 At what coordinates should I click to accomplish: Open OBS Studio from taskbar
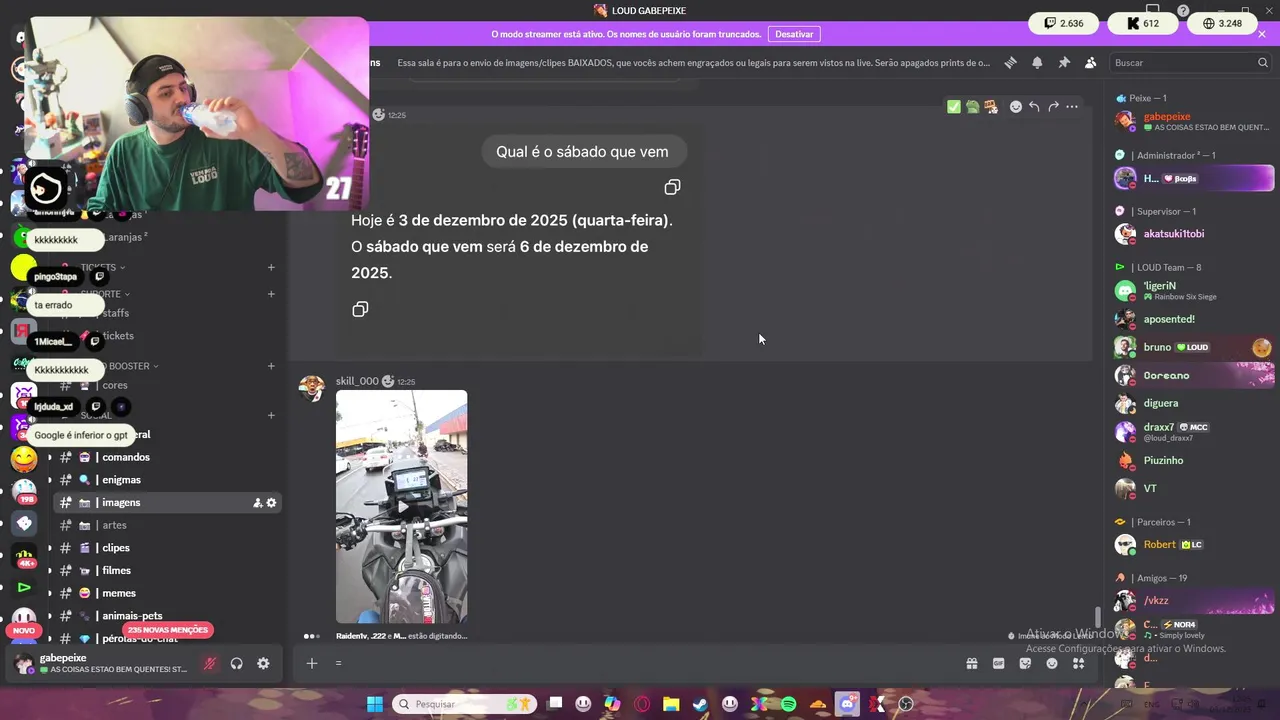[x=906, y=704]
